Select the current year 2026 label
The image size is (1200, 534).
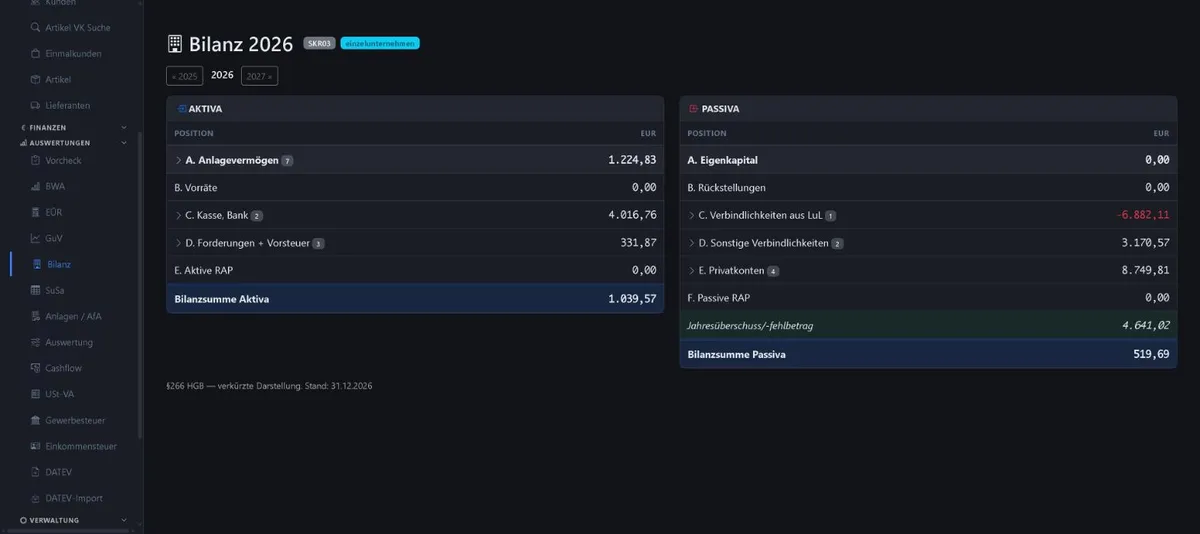click(x=222, y=75)
